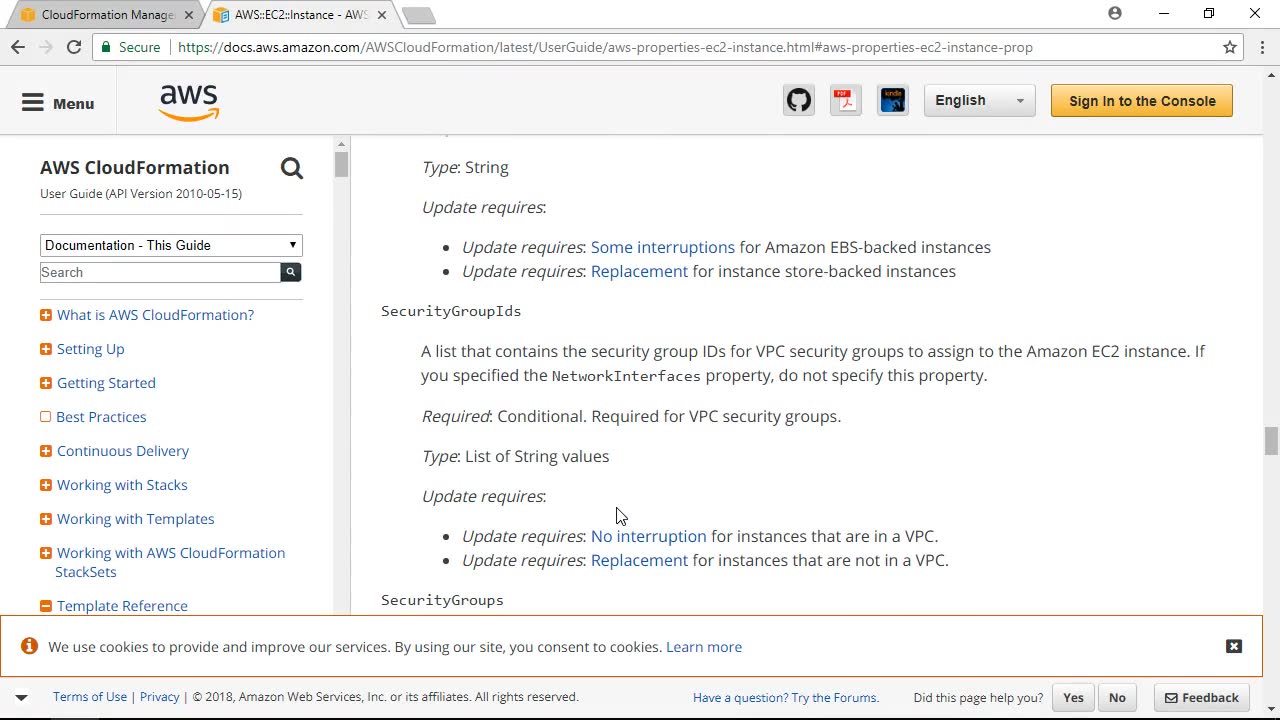1280x720 pixels.
Task: Dismiss the cookie notice banner
Action: coord(1234,646)
